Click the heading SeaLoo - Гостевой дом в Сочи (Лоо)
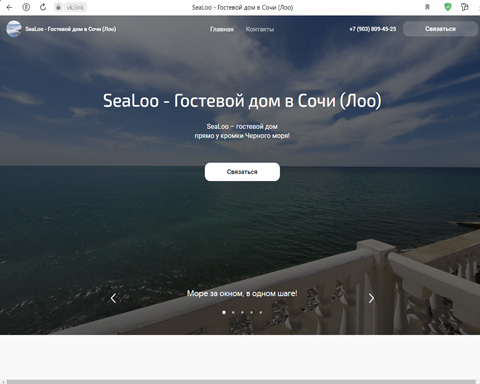480x384 pixels. [x=242, y=101]
